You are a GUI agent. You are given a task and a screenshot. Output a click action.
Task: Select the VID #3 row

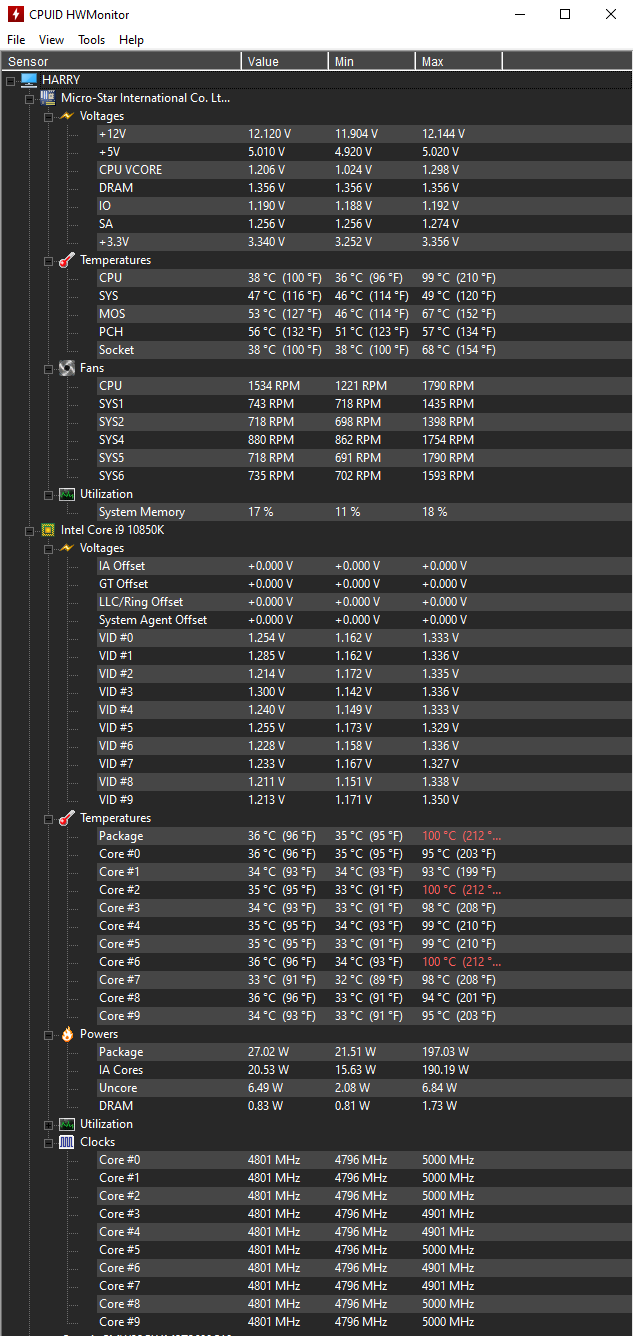[364, 692]
